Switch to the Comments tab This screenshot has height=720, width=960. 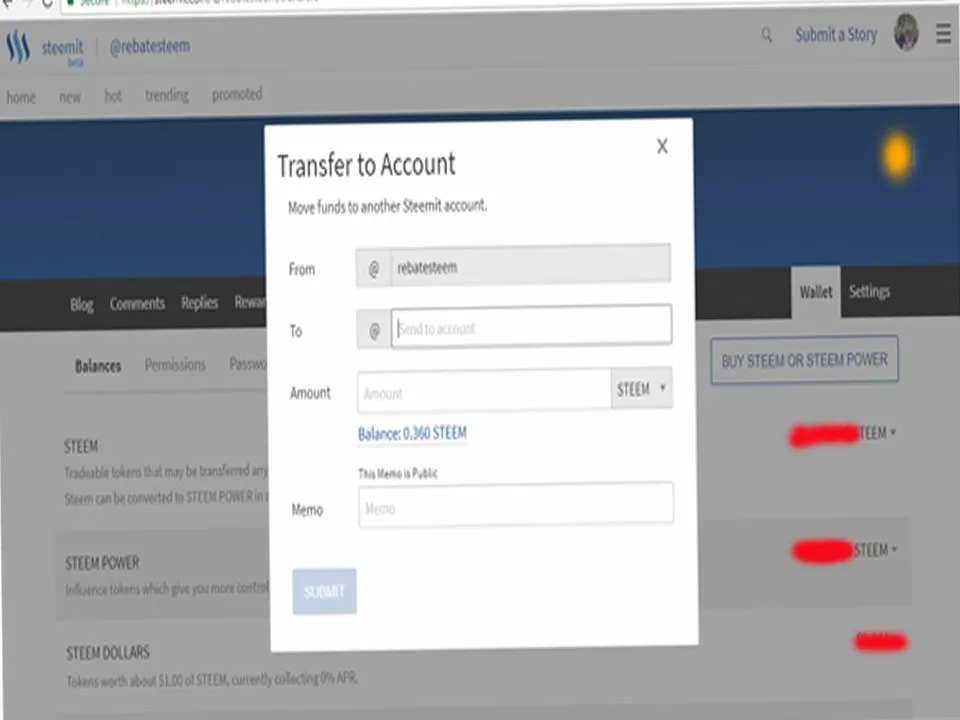pyautogui.click(x=137, y=304)
